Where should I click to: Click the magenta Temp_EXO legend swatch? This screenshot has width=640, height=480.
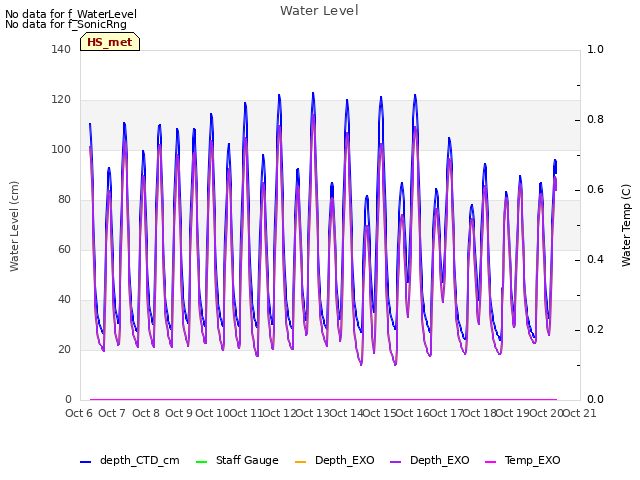pyautogui.click(x=490, y=462)
